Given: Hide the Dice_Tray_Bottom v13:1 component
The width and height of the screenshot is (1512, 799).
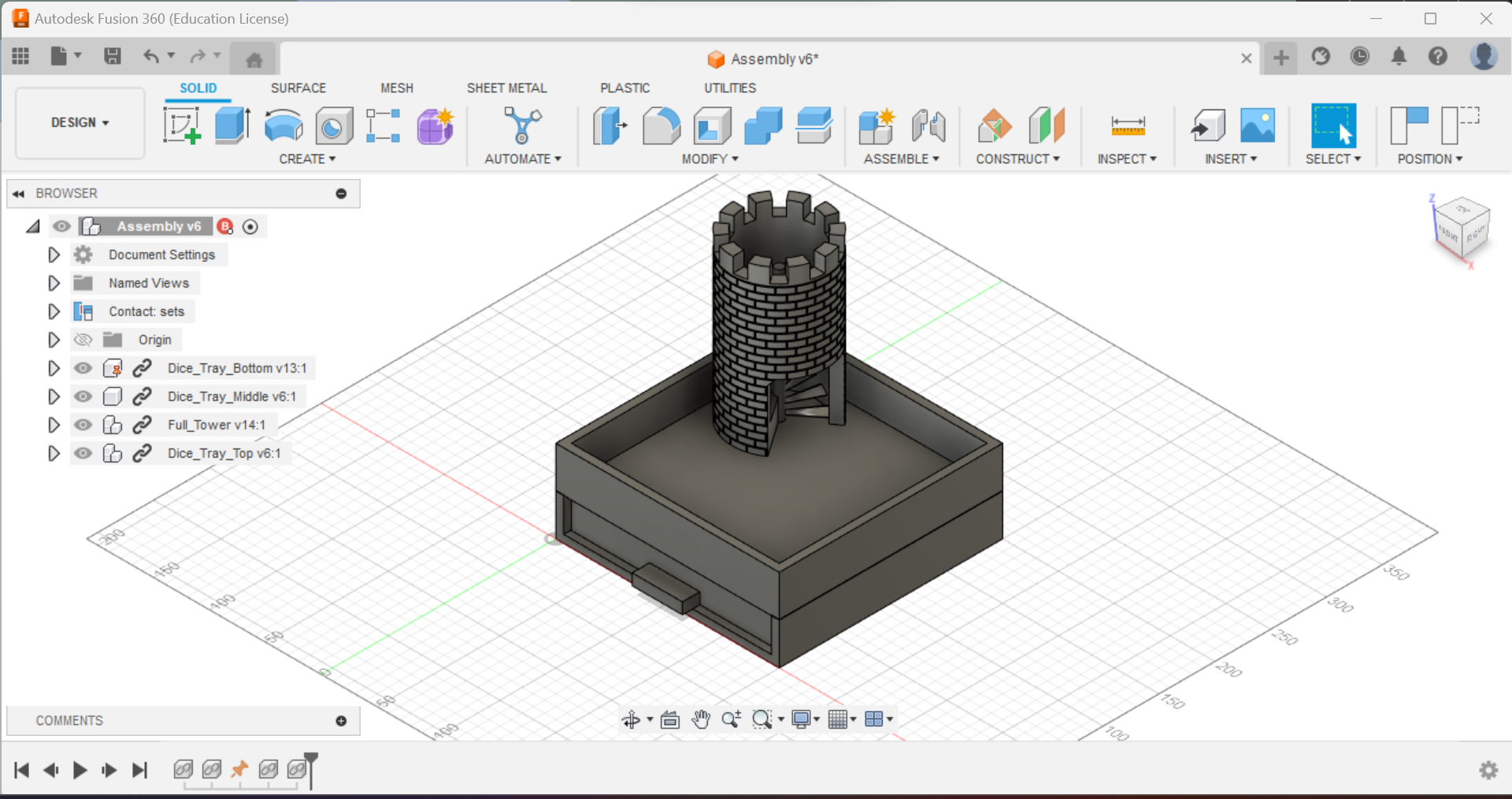Looking at the screenshot, I should tap(83, 368).
